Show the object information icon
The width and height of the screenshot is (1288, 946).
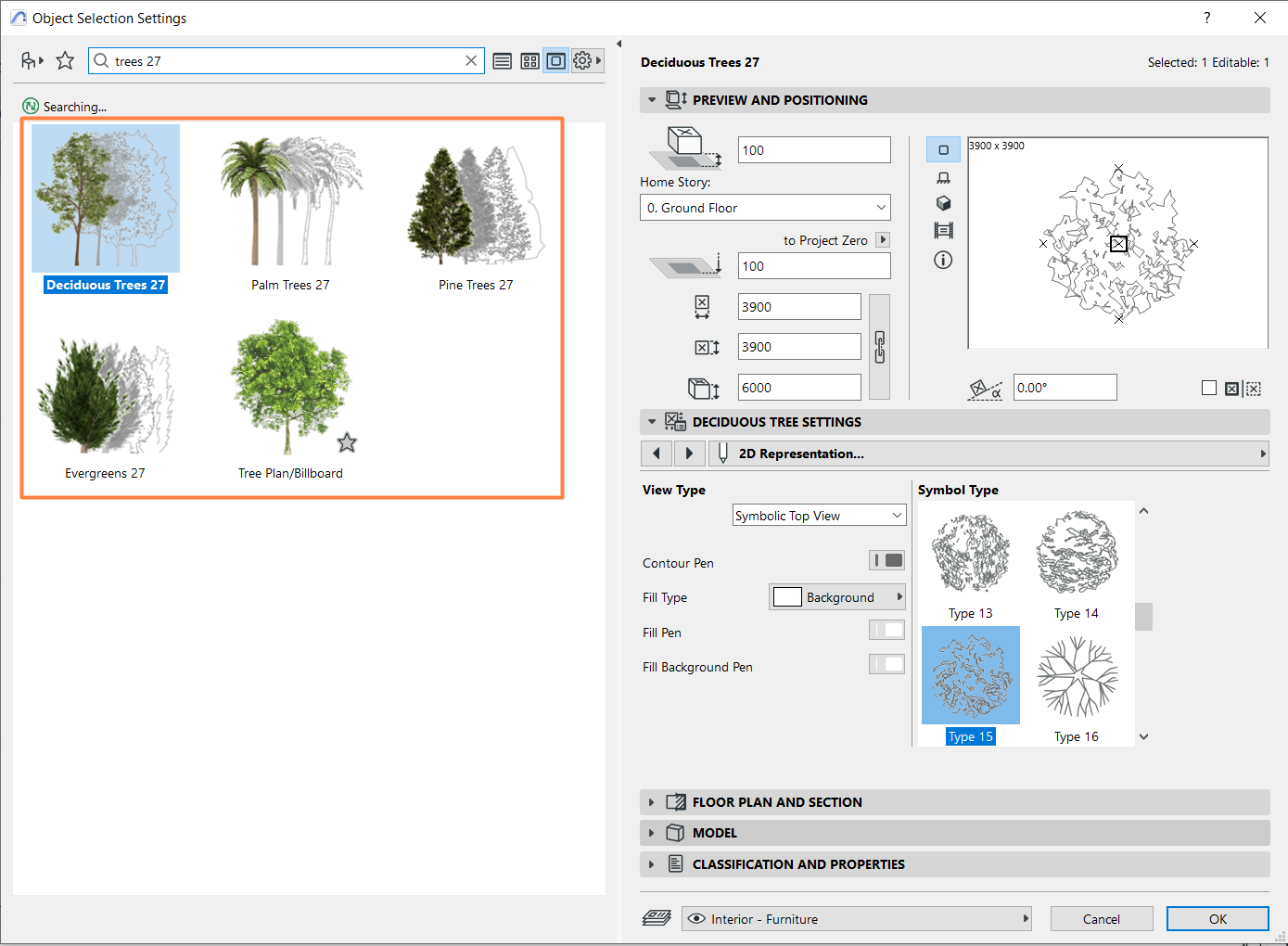tap(943, 261)
